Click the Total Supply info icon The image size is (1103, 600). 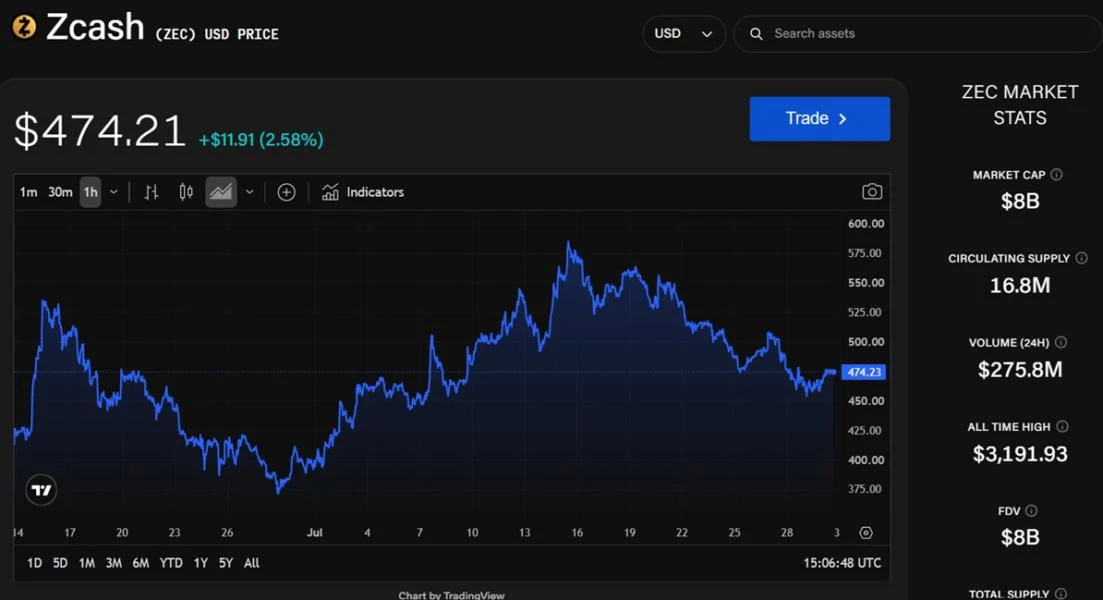[1061, 594]
